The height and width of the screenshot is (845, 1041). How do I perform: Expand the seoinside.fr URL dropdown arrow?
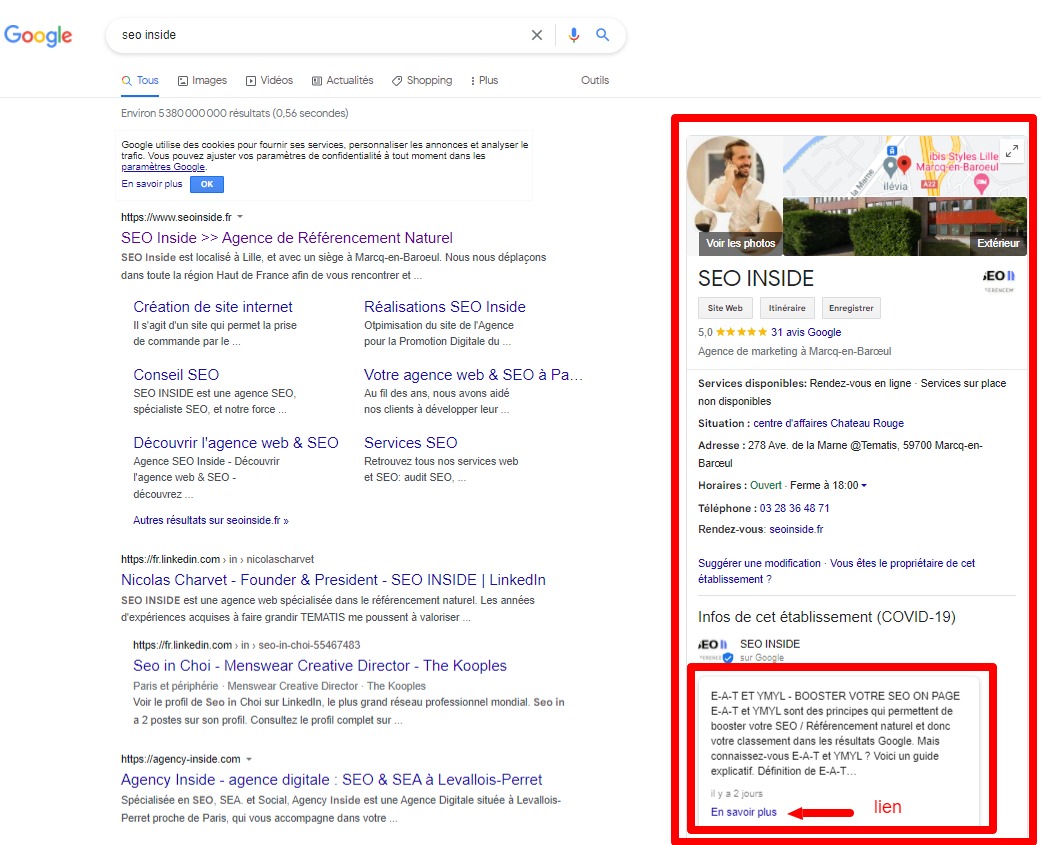(240, 217)
